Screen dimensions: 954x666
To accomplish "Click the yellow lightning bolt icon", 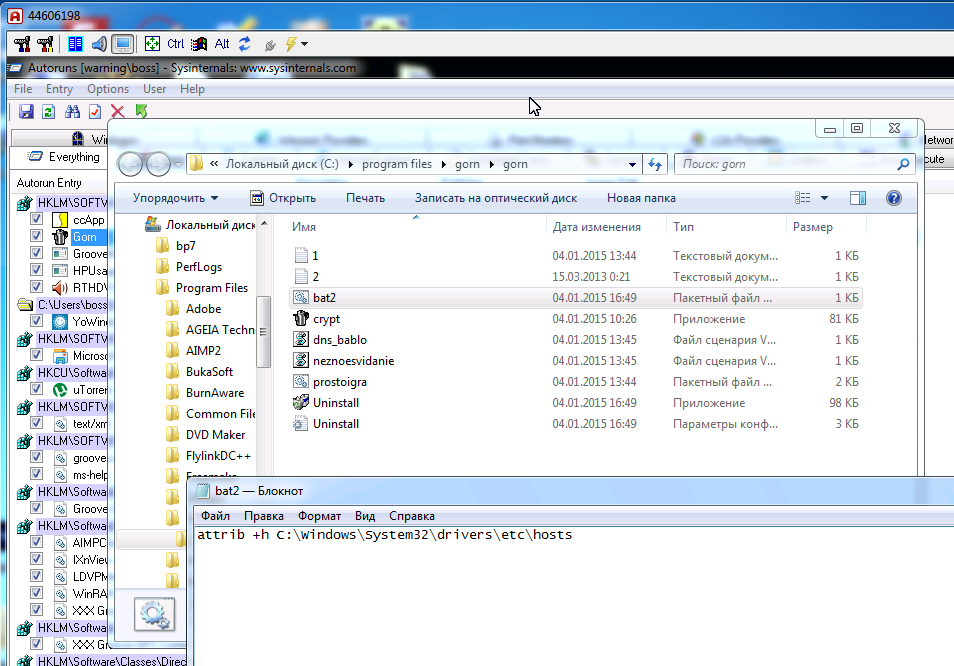I will click(x=291, y=44).
